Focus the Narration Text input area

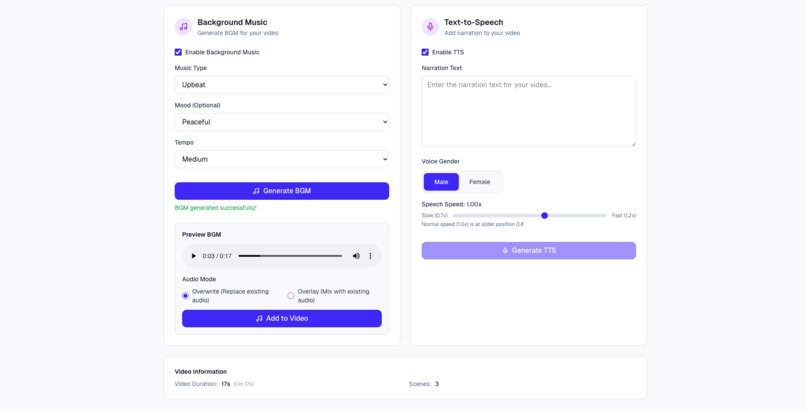point(528,111)
